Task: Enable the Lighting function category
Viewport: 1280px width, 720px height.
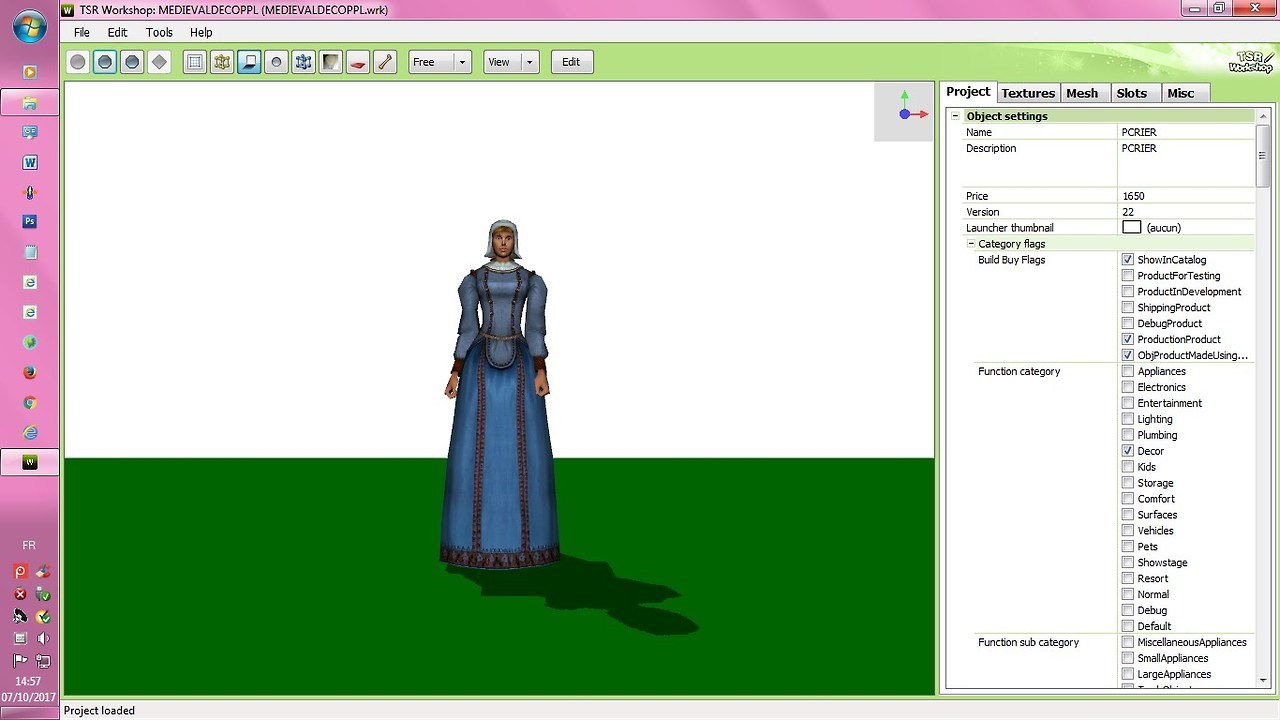Action: (1128, 419)
